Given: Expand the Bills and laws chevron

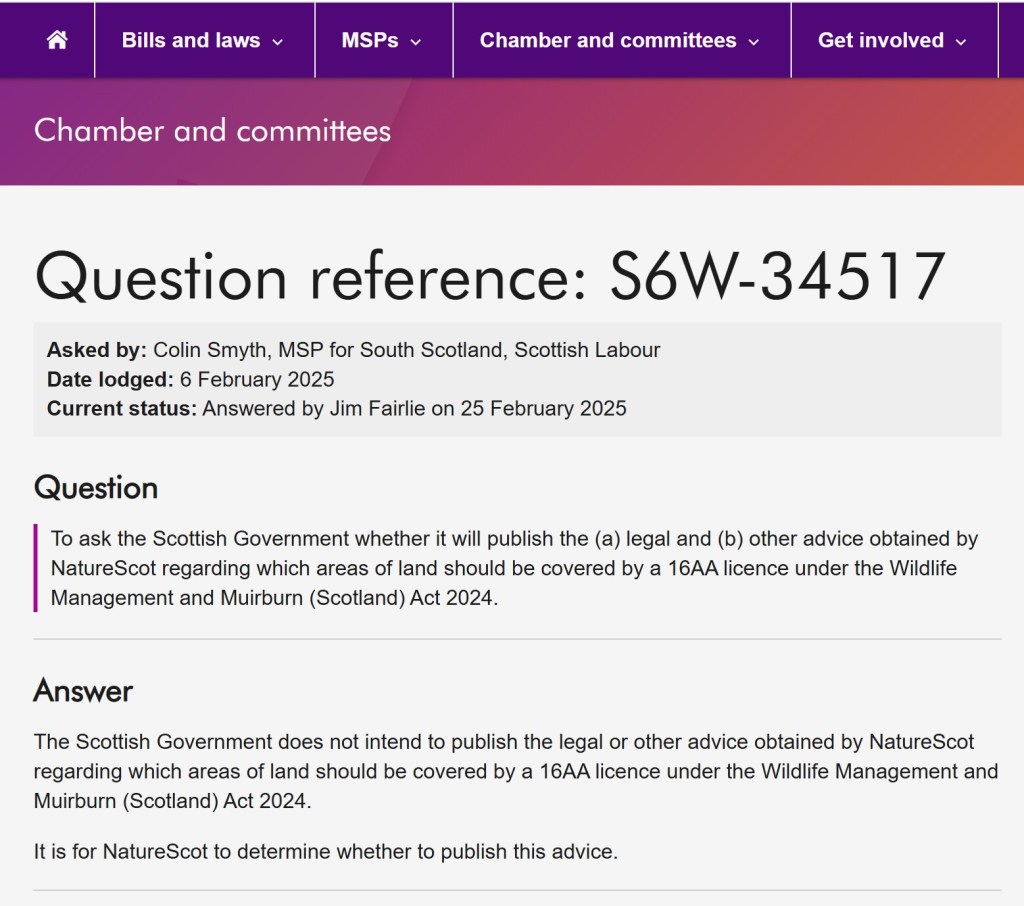Looking at the screenshot, I should 278,42.
